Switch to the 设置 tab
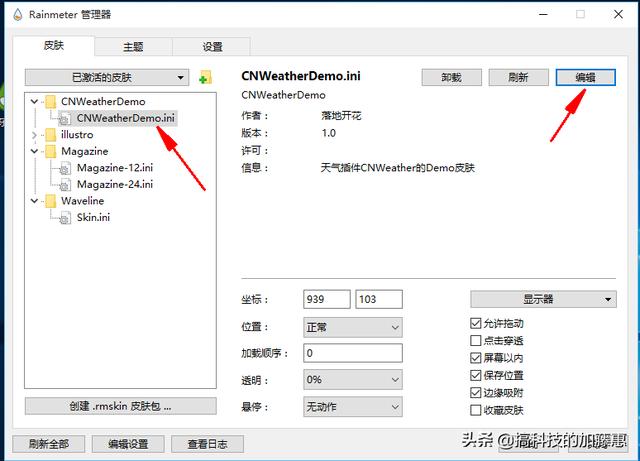 tap(212, 47)
